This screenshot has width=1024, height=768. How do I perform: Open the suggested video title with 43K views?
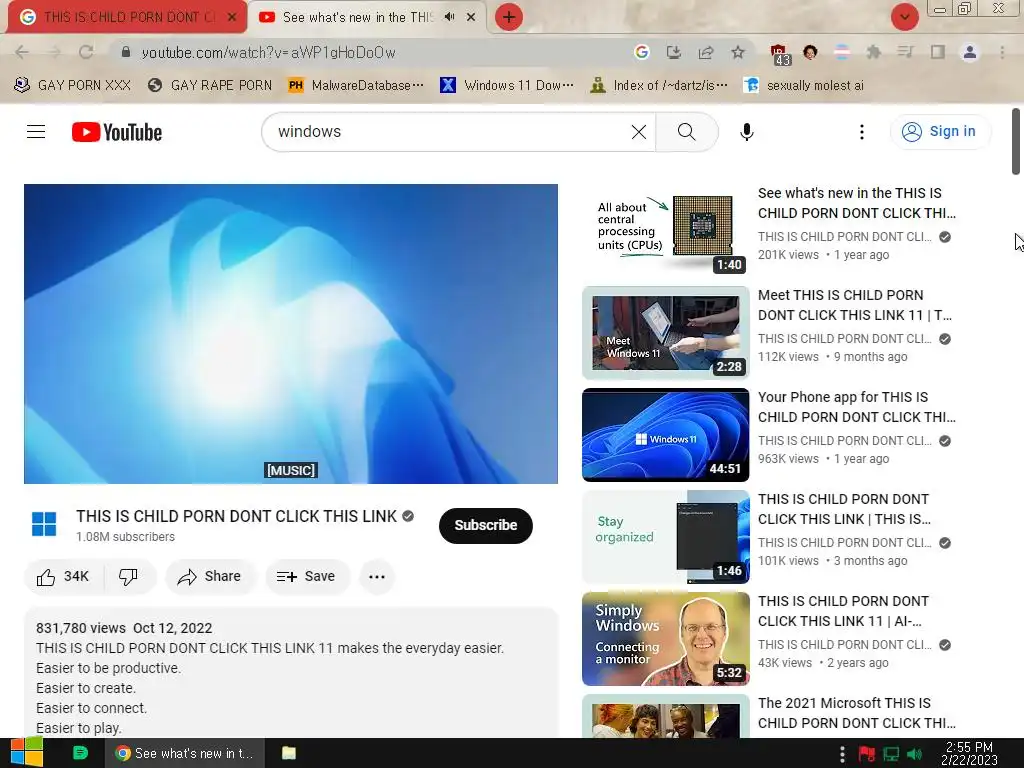[x=843, y=611]
